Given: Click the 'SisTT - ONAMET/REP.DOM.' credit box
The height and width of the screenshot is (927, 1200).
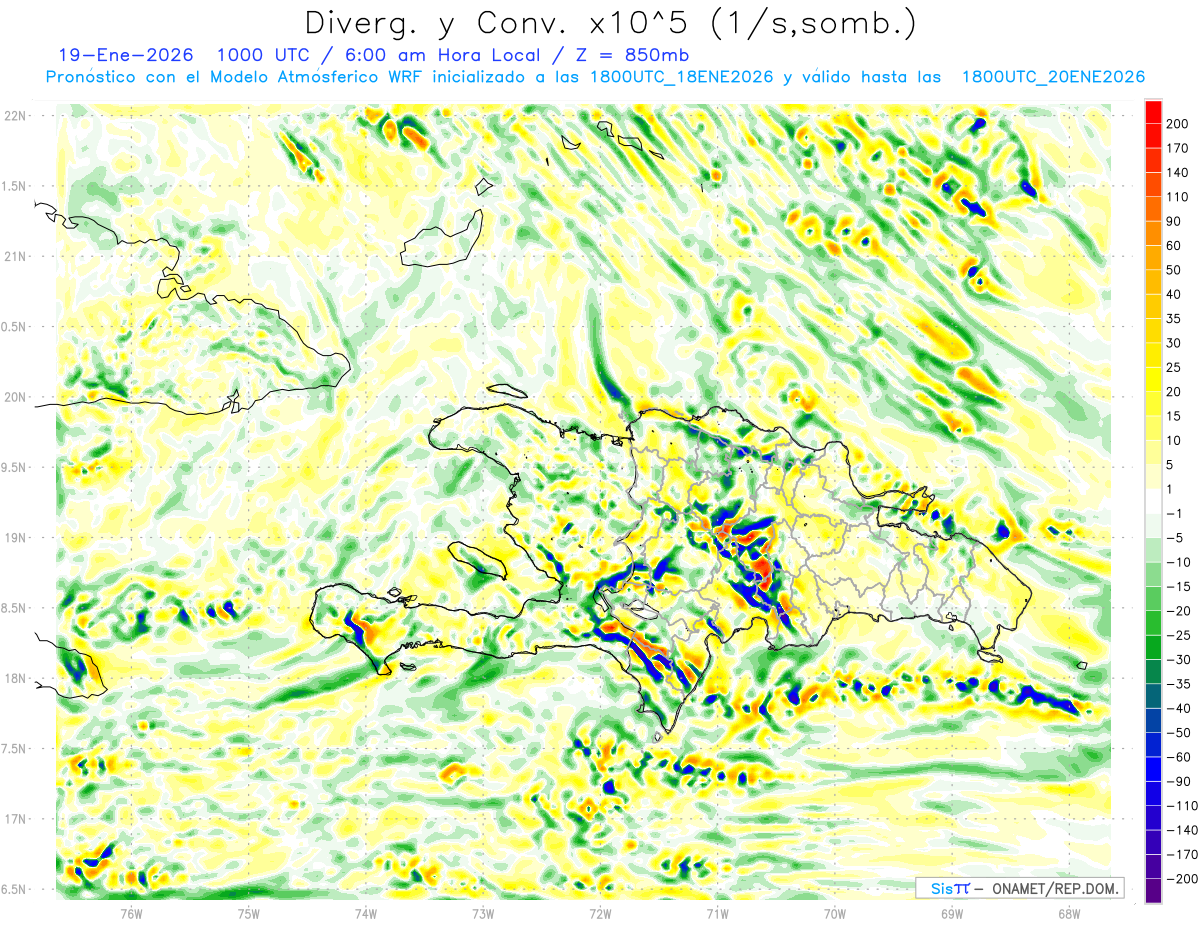Looking at the screenshot, I should tap(1019, 888).
